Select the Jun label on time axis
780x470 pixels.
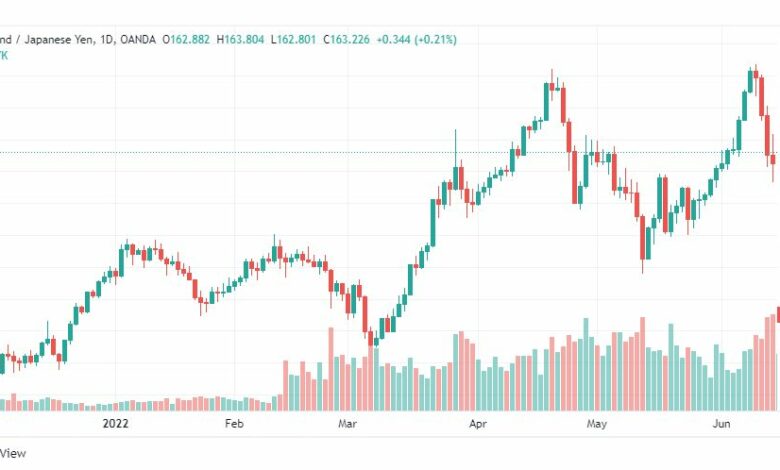721,424
